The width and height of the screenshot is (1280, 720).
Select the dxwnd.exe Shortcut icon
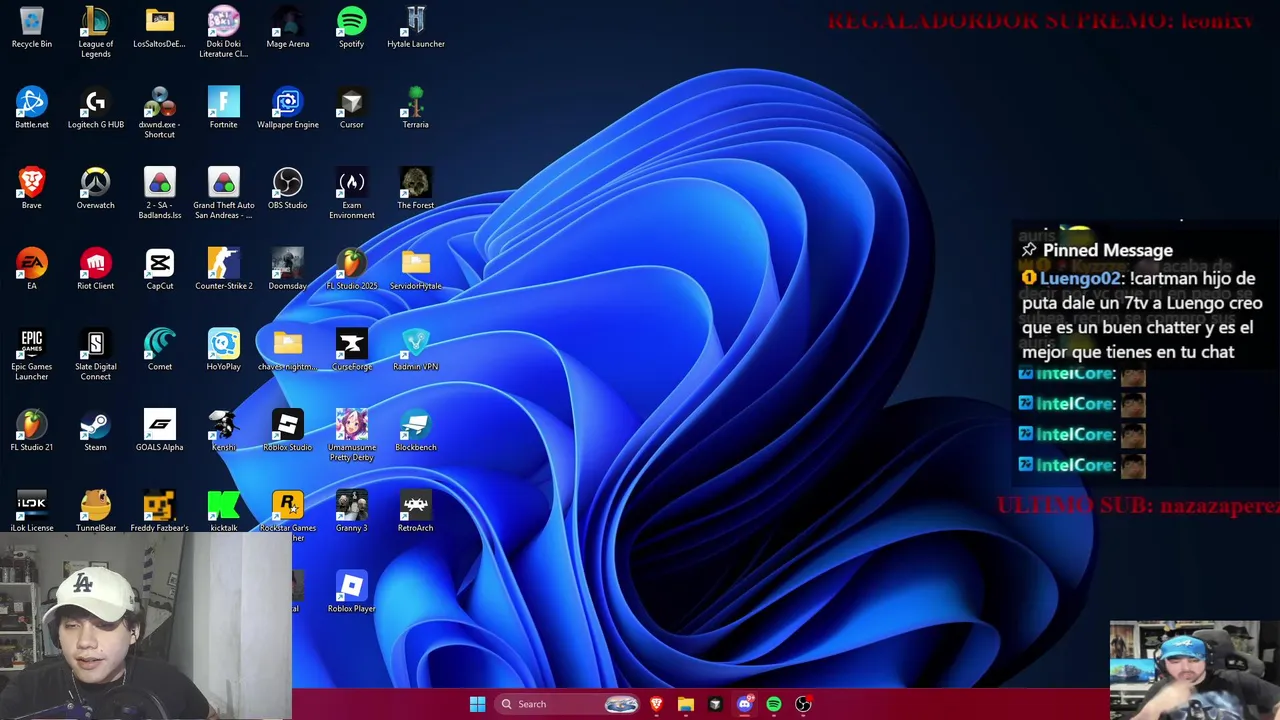point(160,113)
